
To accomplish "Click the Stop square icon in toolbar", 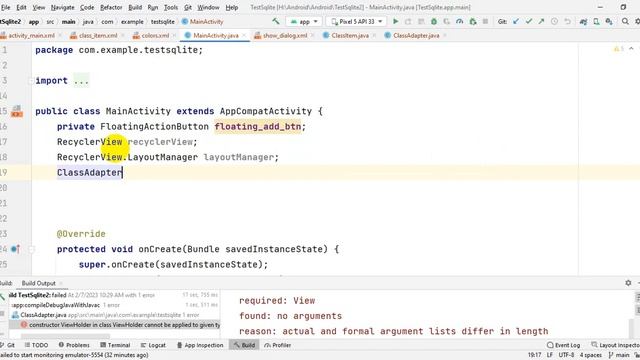I will point(485,21).
